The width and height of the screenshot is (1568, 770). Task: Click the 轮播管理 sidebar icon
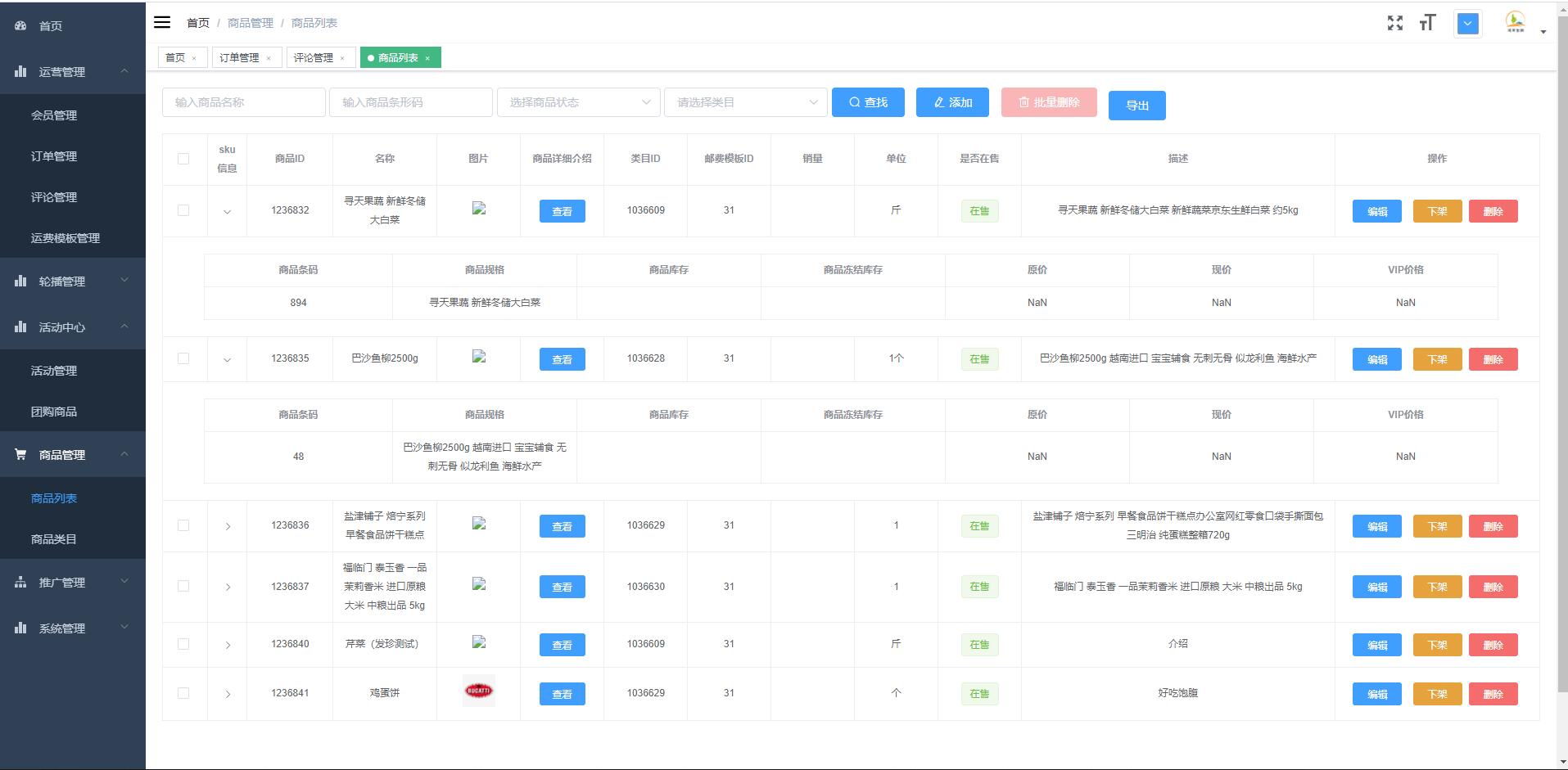pos(20,281)
